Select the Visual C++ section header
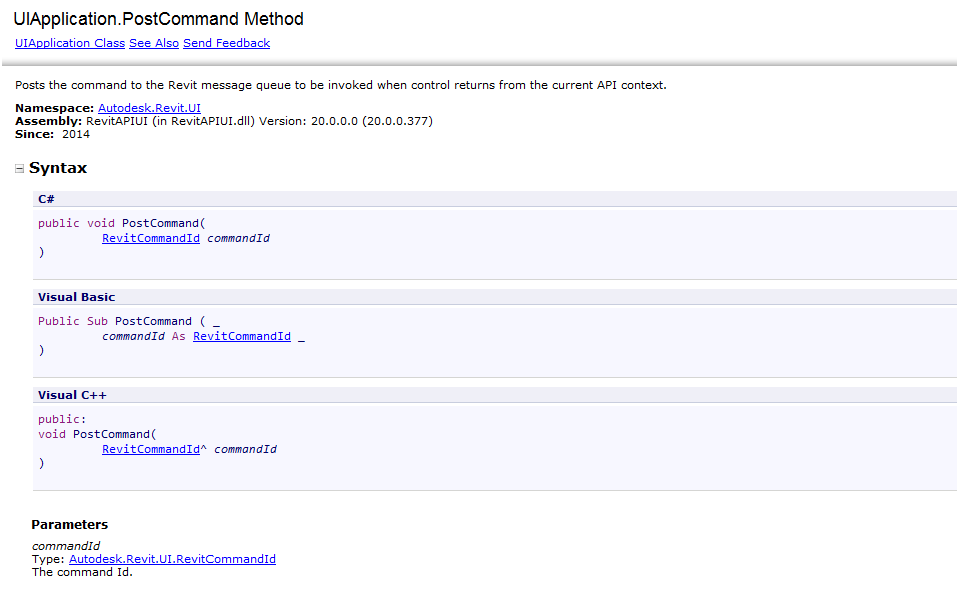The width and height of the screenshot is (957, 597). click(72, 395)
